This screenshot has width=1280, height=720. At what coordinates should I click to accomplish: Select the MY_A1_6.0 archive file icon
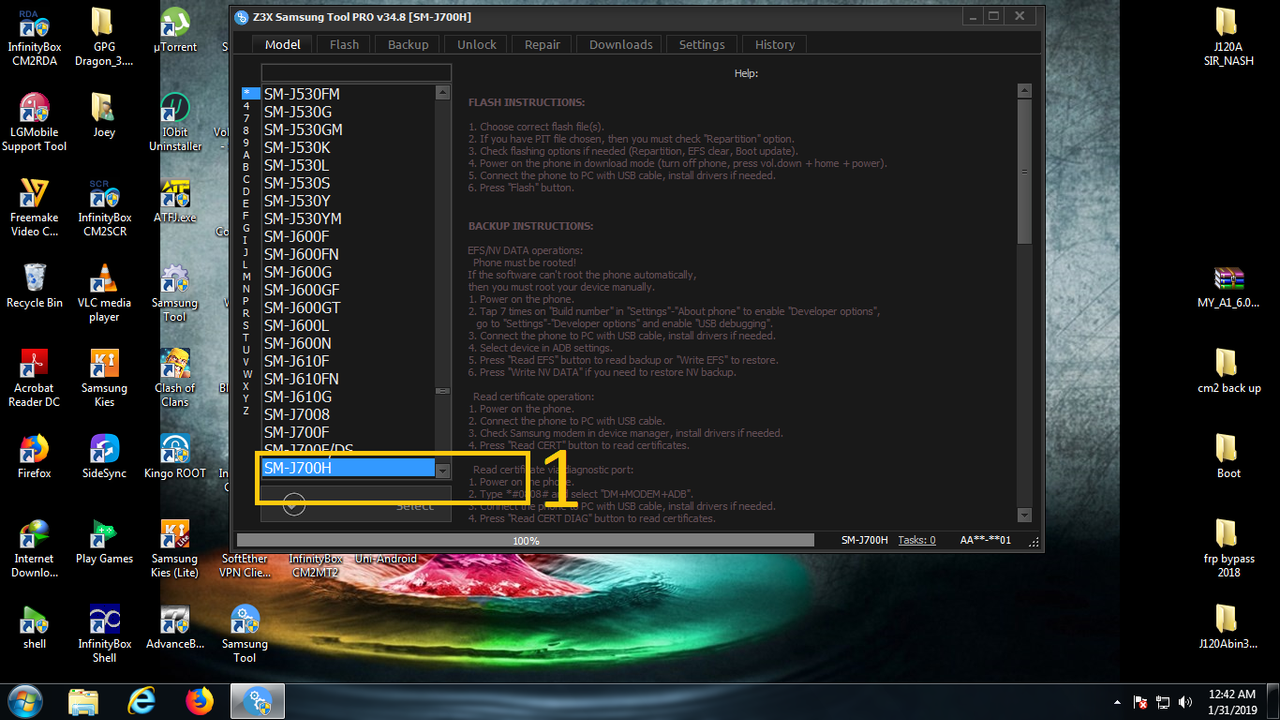pos(1229,286)
